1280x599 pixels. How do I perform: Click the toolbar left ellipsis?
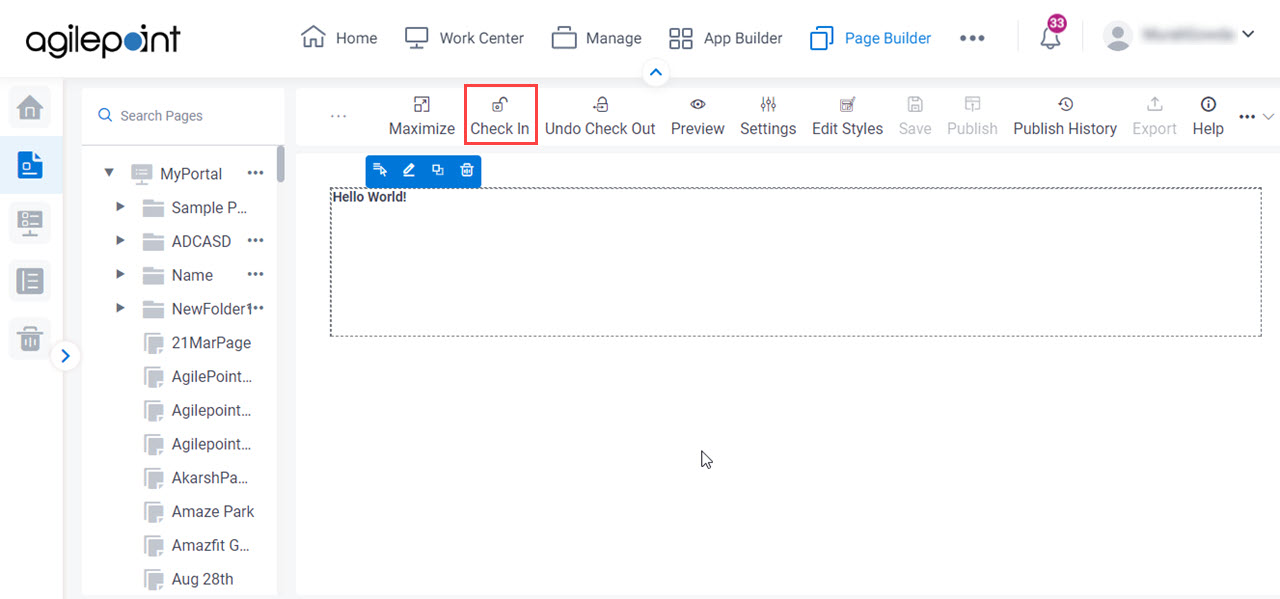(x=338, y=116)
